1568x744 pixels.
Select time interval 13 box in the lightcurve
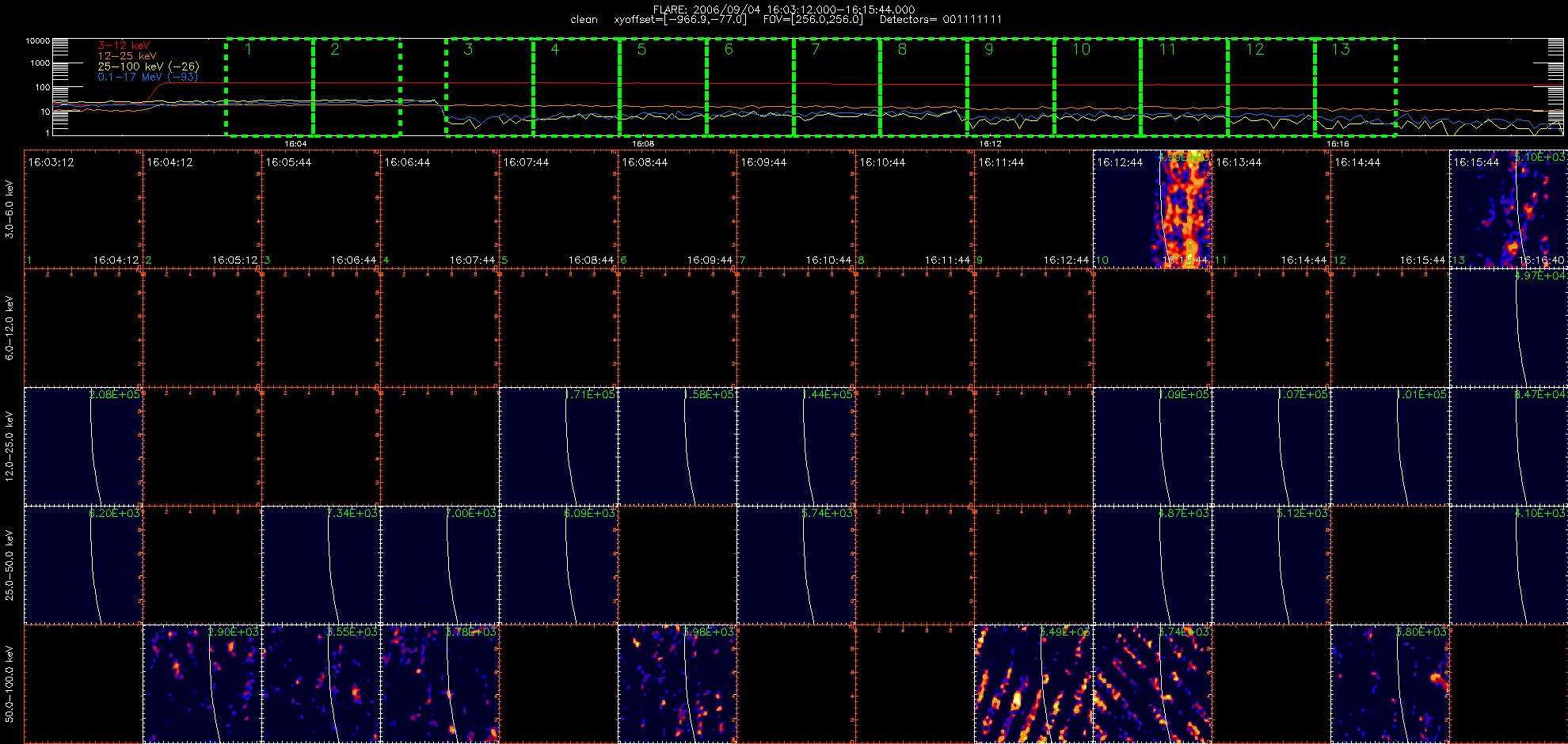click(x=1356, y=87)
